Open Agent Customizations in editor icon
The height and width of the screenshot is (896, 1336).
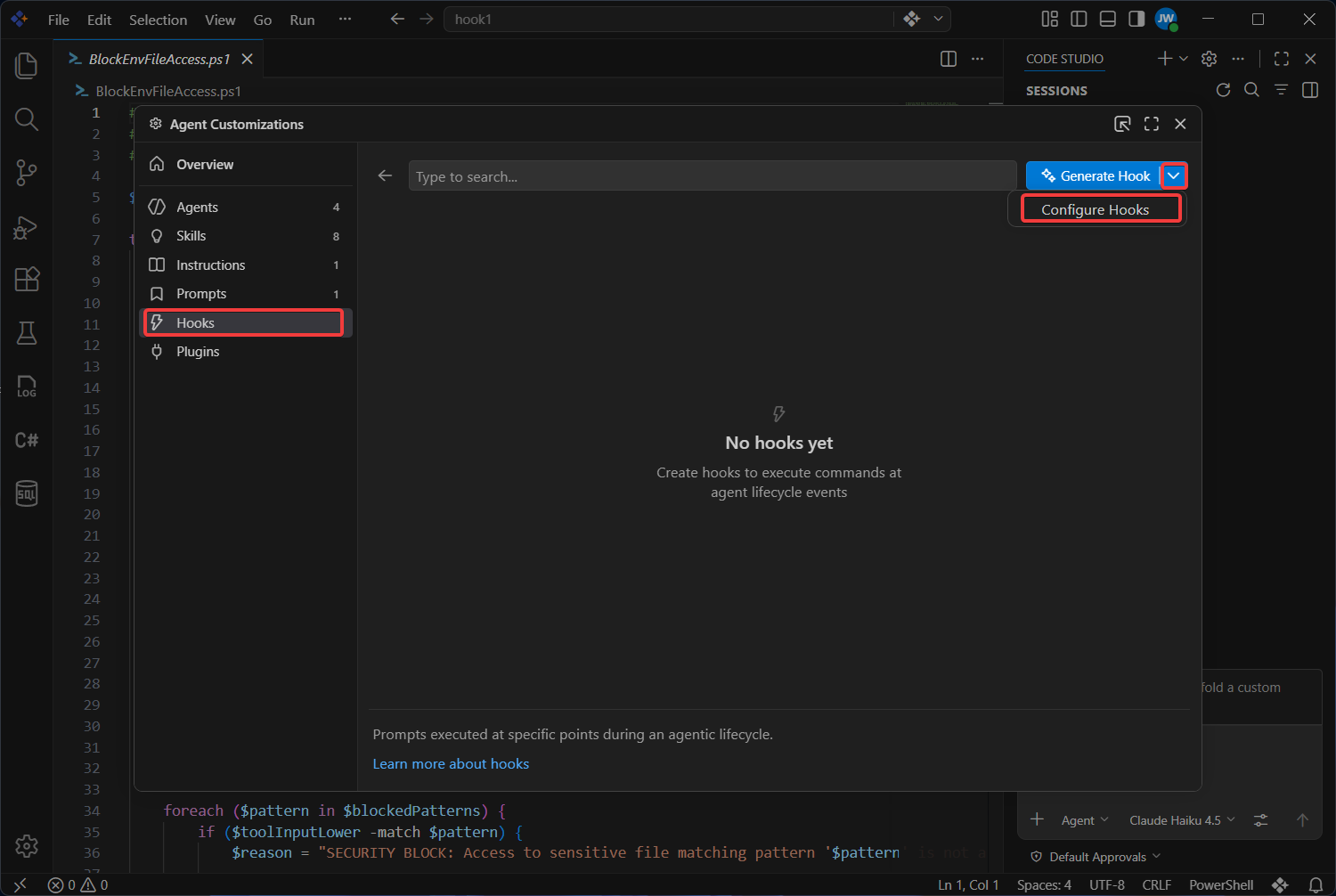pyautogui.click(x=1122, y=124)
